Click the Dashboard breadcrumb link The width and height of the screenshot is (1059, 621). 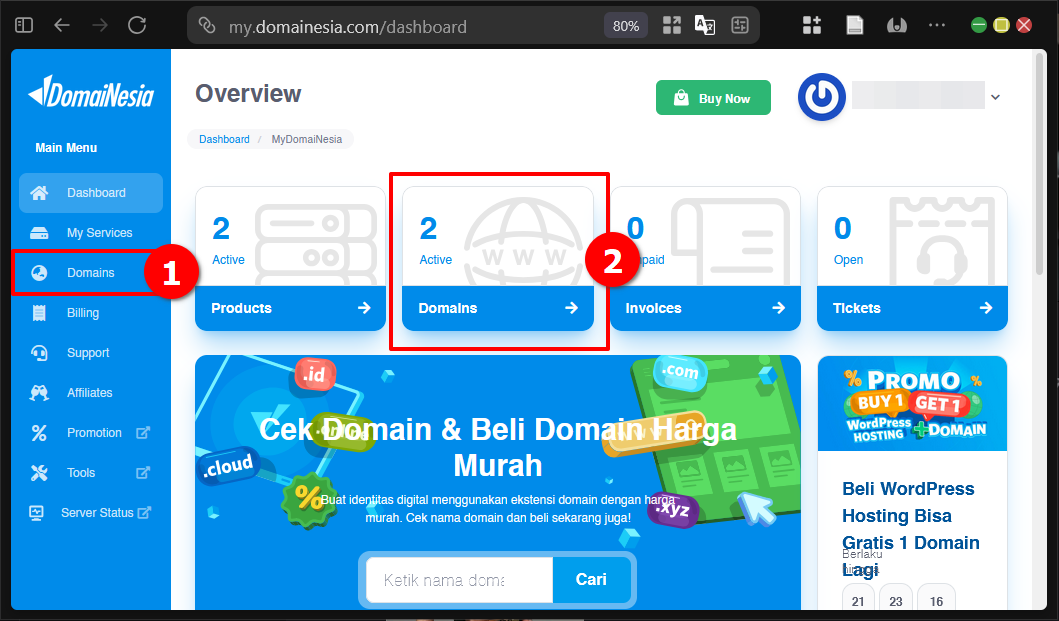click(x=224, y=139)
